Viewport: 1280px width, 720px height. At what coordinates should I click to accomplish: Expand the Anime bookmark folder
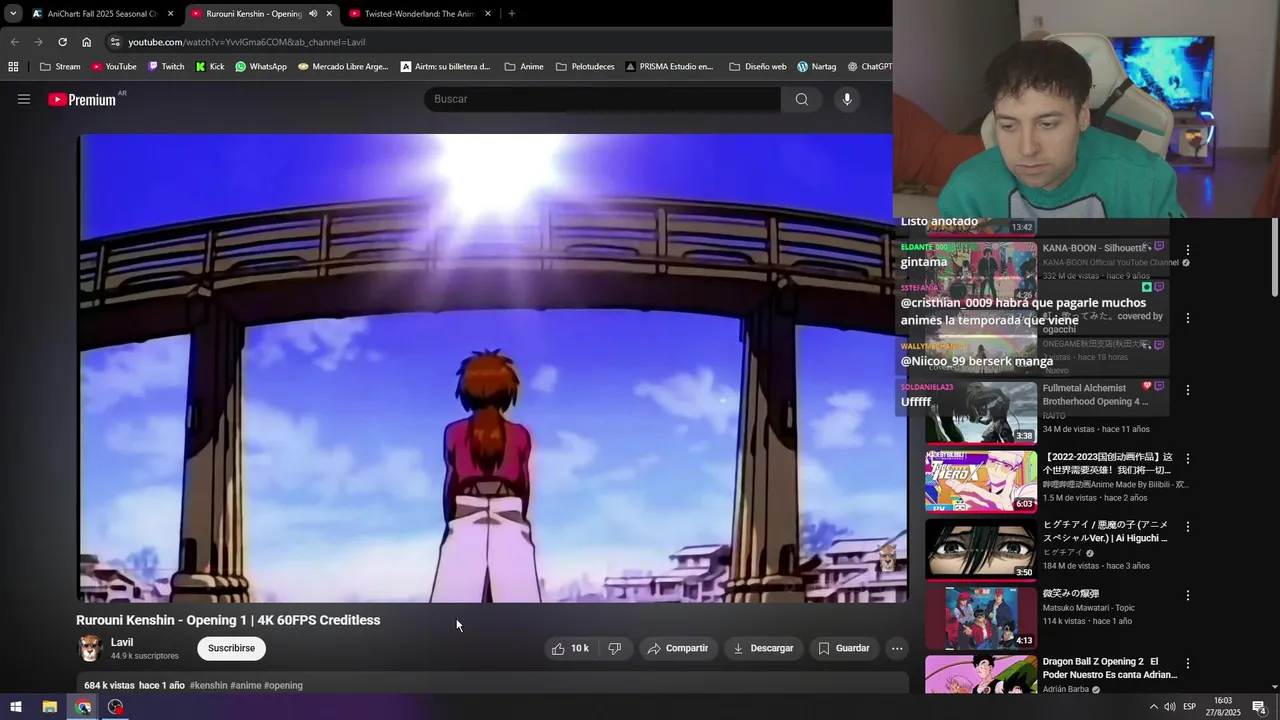click(524, 67)
